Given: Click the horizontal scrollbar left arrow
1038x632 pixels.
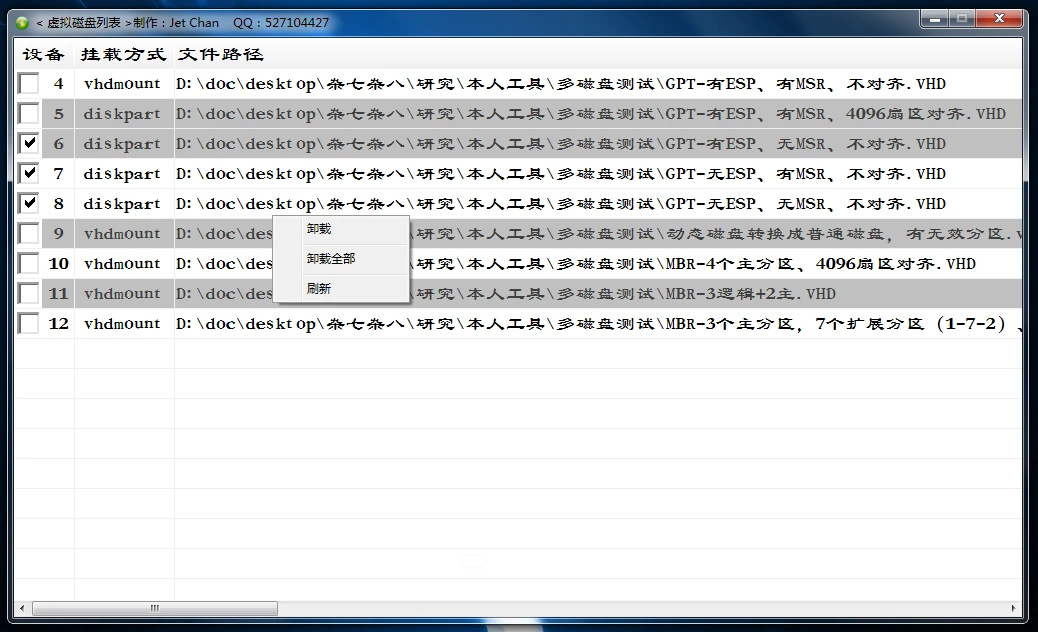Looking at the screenshot, I should point(22,608).
